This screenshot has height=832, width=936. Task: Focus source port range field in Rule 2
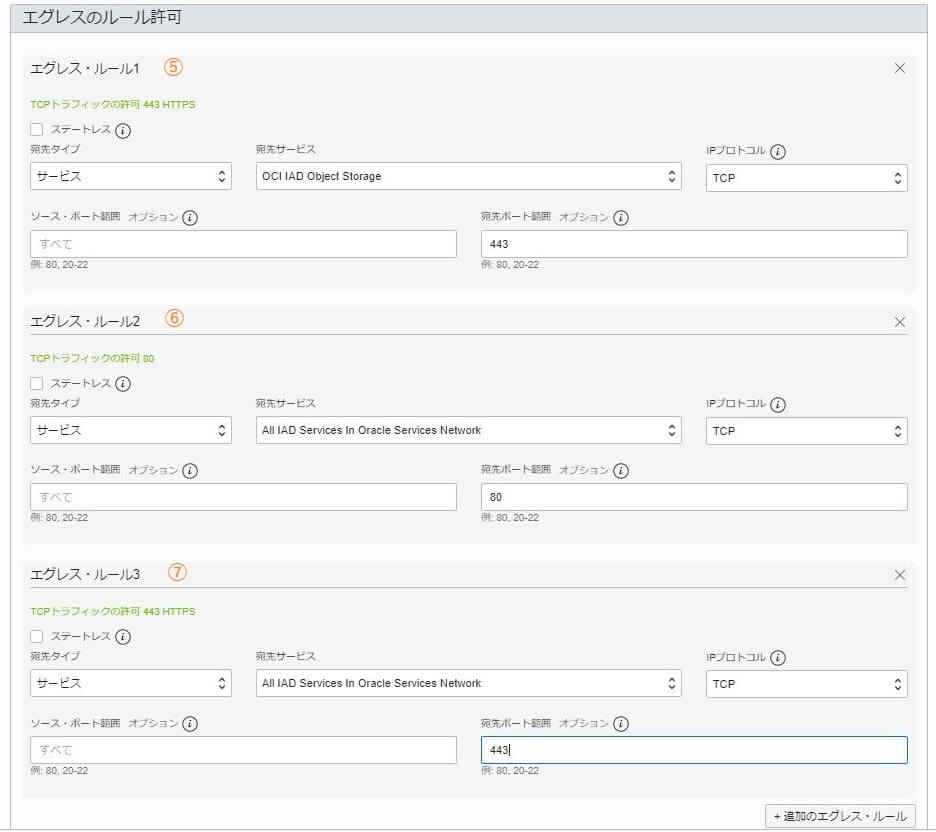click(243, 497)
